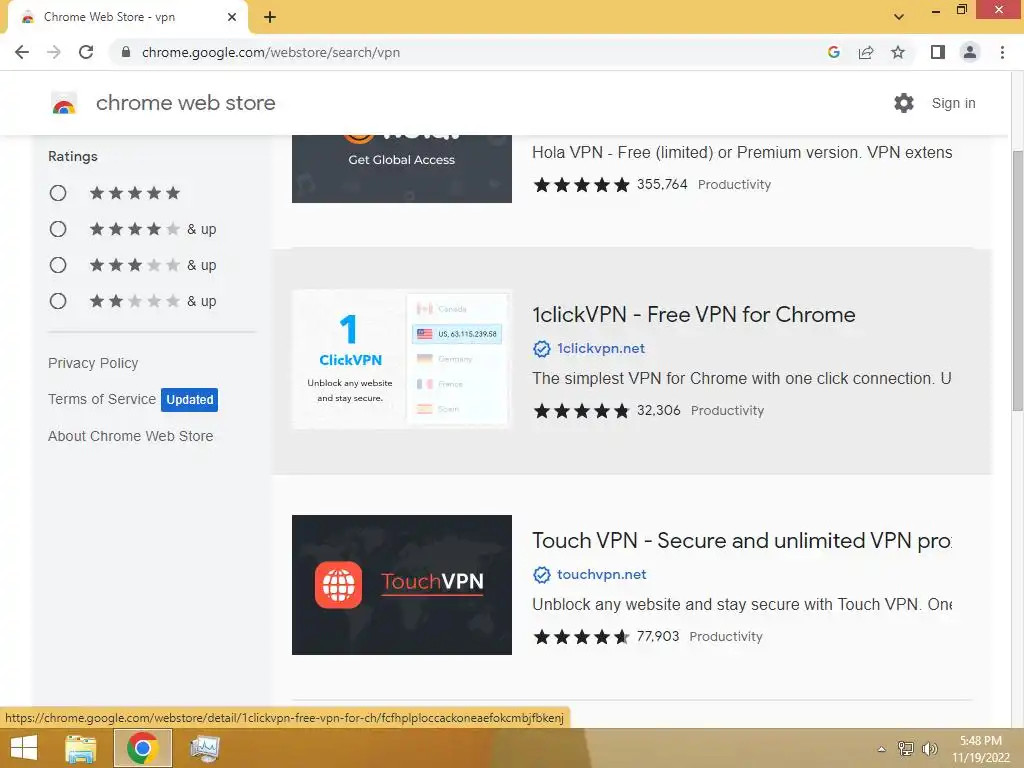Viewport: 1024px width, 768px height.
Task: Click the Touch VPN star rating
Action: [581, 637]
